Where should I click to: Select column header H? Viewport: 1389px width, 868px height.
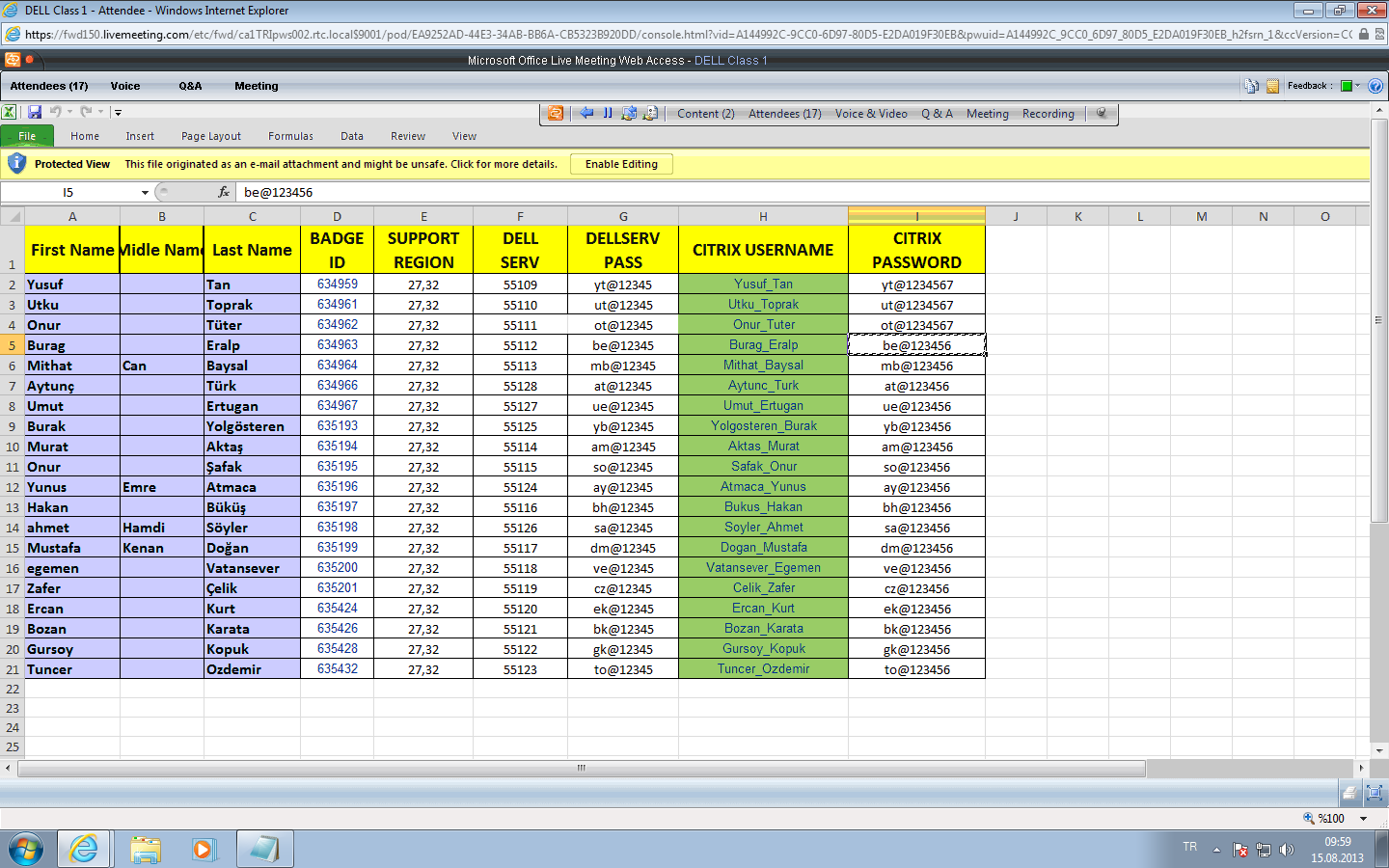(x=763, y=216)
